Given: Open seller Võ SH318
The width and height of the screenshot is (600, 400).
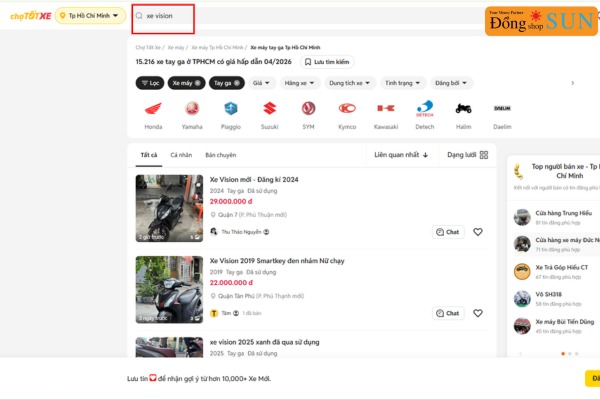Looking at the screenshot, I should pyautogui.click(x=548, y=295).
